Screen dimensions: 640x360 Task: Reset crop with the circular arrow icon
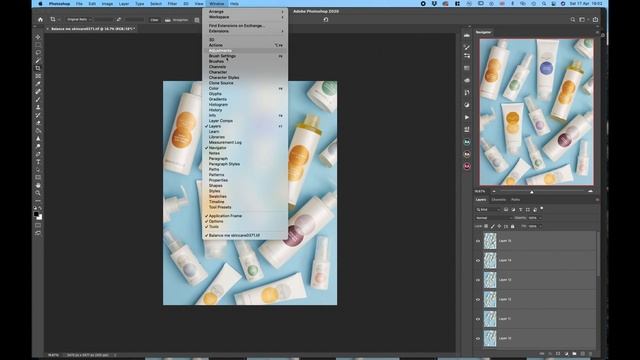326,19
